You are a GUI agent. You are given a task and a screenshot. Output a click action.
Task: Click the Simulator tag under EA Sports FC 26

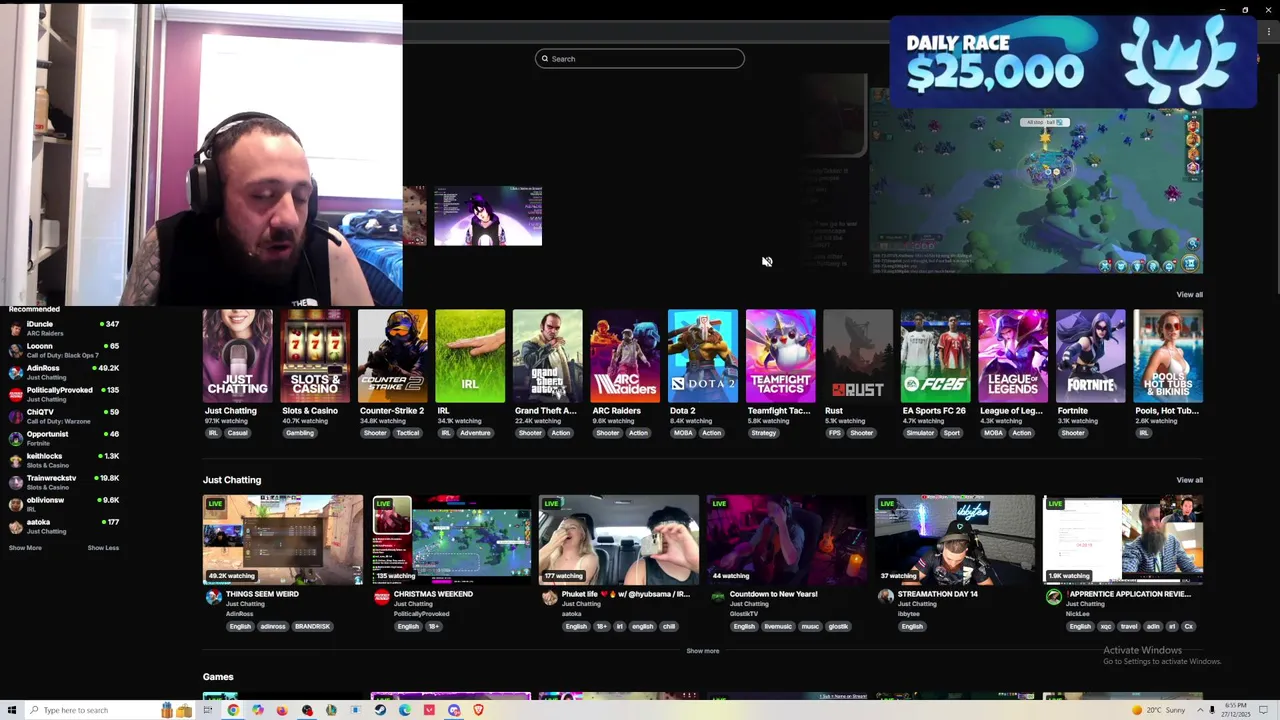pyautogui.click(x=919, y=433)
